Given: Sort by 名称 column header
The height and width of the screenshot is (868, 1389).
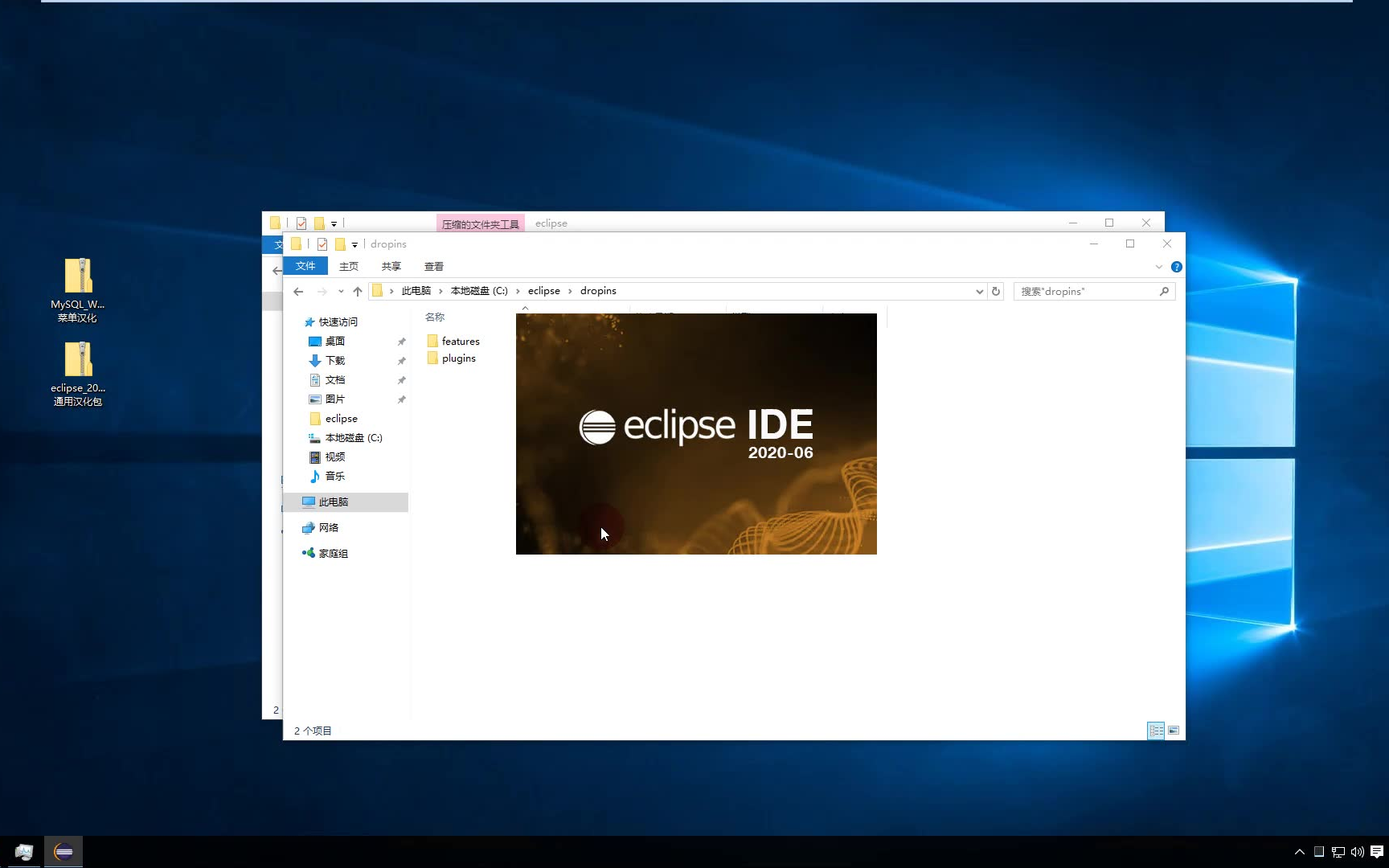Looking at the screenshot, I should [x=435, y=317].
